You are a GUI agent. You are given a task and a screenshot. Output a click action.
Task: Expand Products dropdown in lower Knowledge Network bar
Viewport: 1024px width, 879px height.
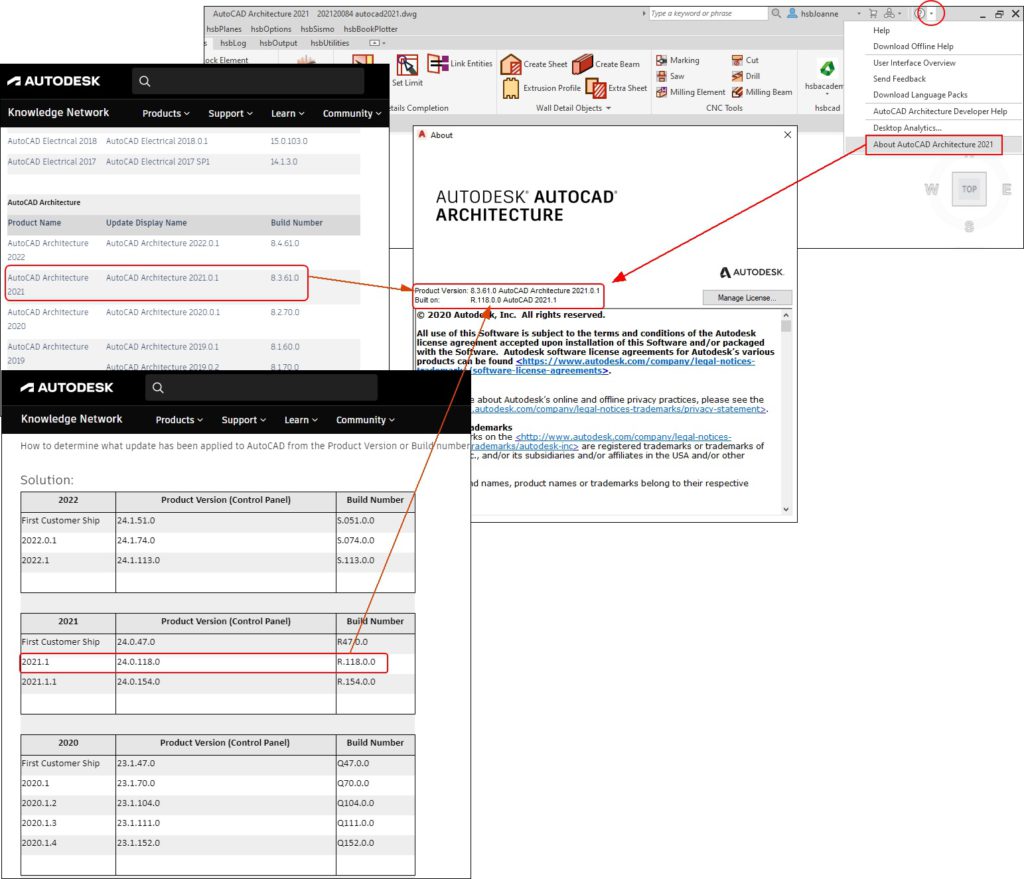click(179, 420)
